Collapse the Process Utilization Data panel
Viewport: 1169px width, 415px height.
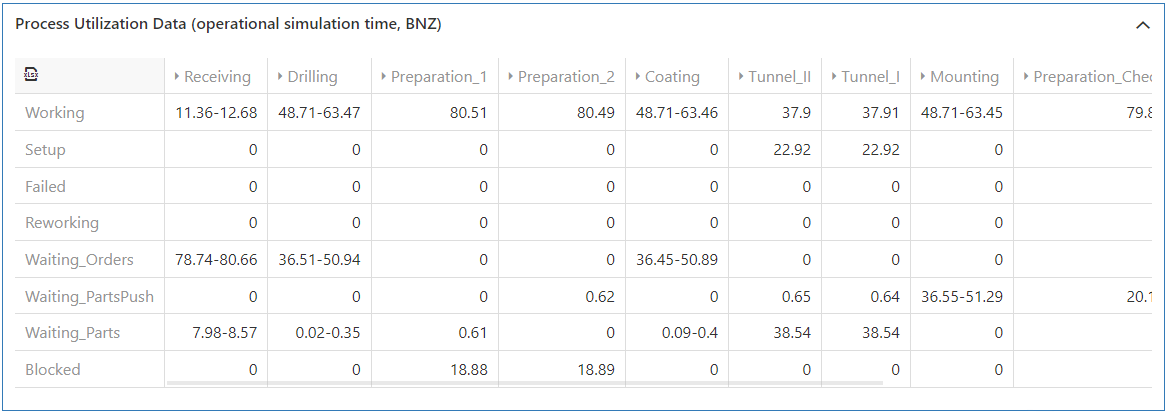tap(1142, 26)
